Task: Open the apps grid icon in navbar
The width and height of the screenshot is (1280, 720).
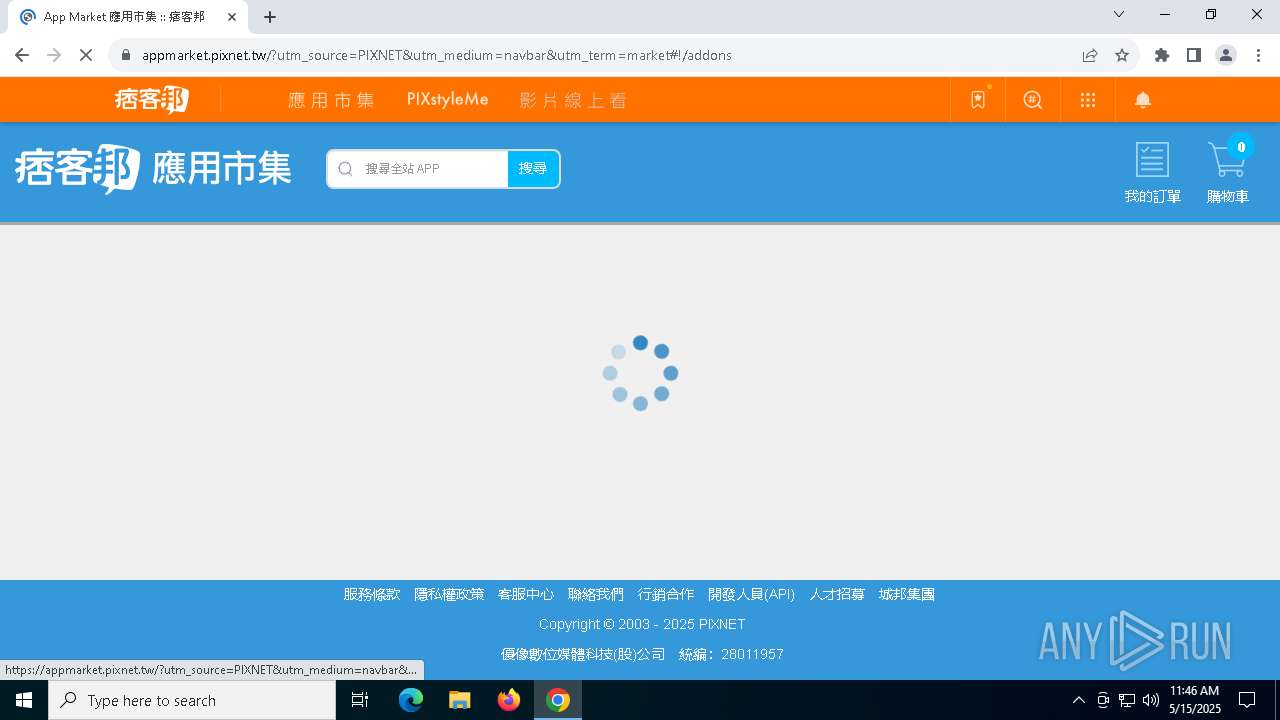Action: coord(1088,99)
